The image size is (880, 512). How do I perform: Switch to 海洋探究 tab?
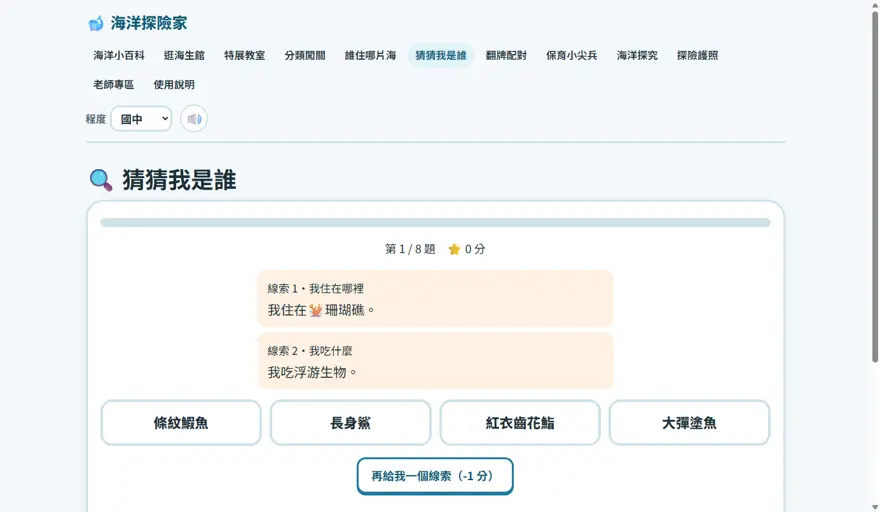pos(637,55)
